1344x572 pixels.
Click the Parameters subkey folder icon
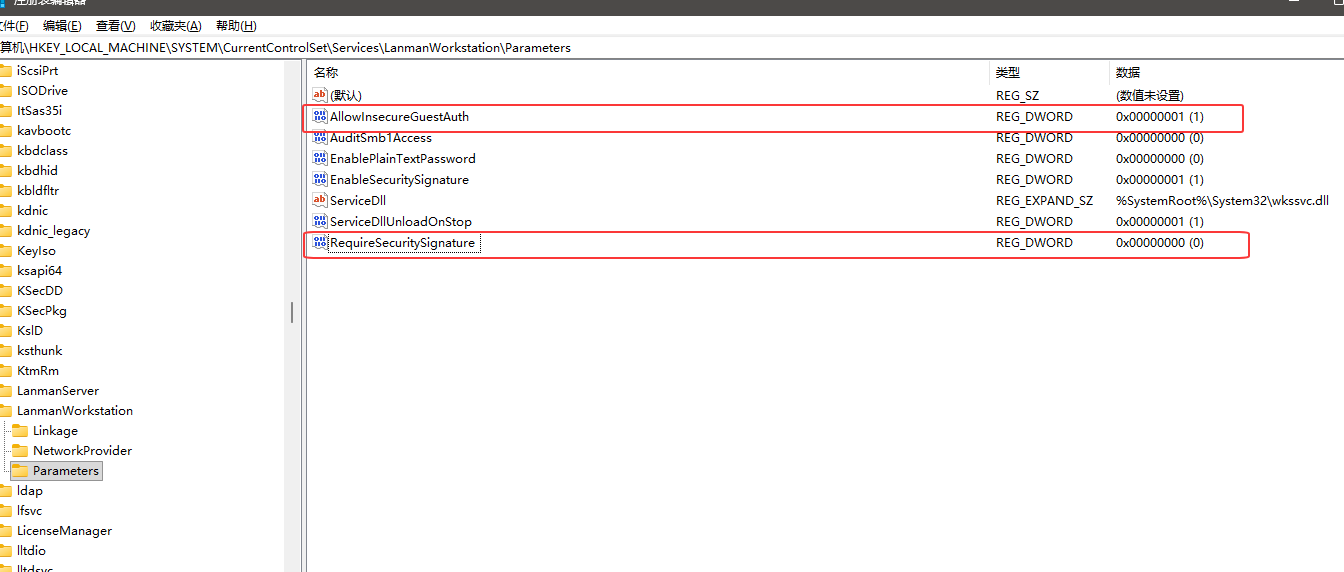pos(20,470)
